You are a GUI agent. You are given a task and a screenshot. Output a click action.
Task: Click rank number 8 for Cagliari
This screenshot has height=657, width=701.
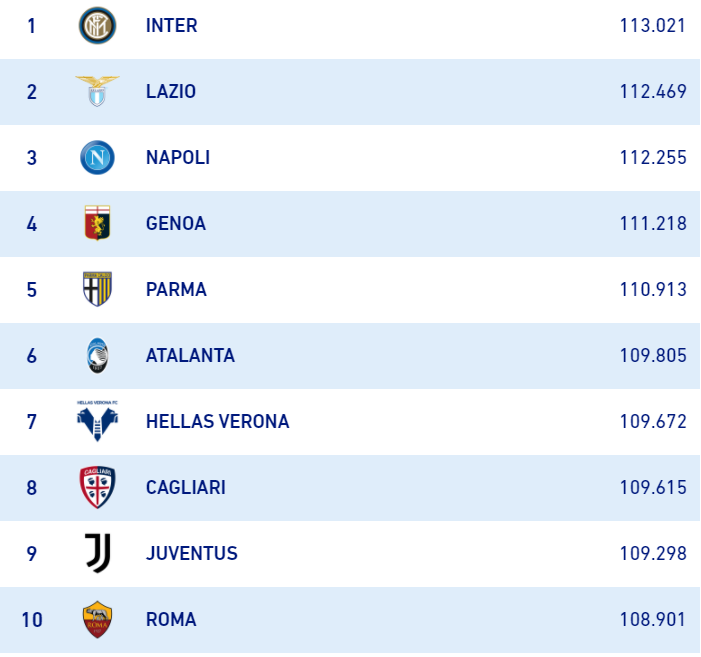(x=32, y=488)
